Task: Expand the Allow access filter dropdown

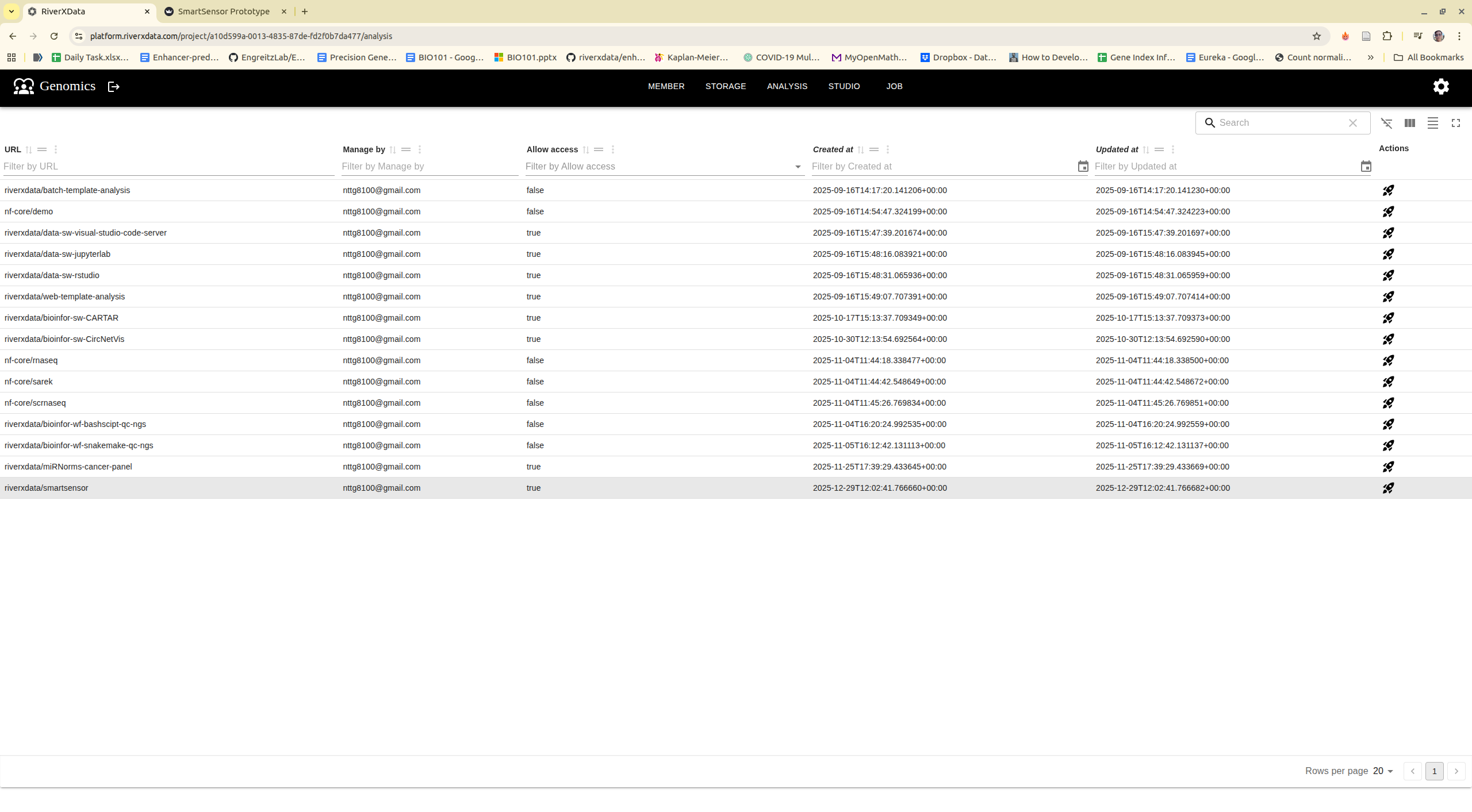Action: (798, 167)
